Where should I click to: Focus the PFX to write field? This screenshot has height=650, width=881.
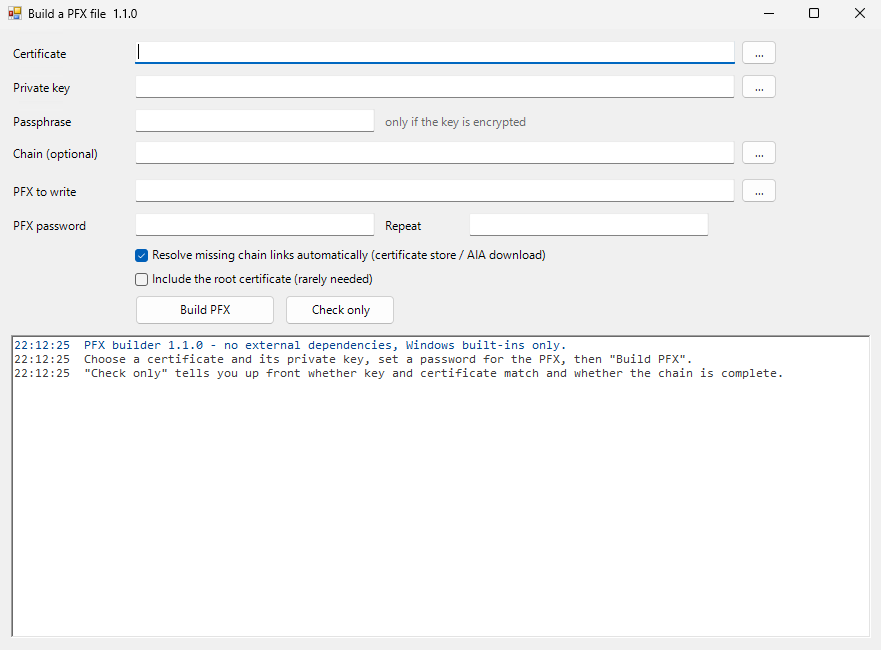(434, 191)
